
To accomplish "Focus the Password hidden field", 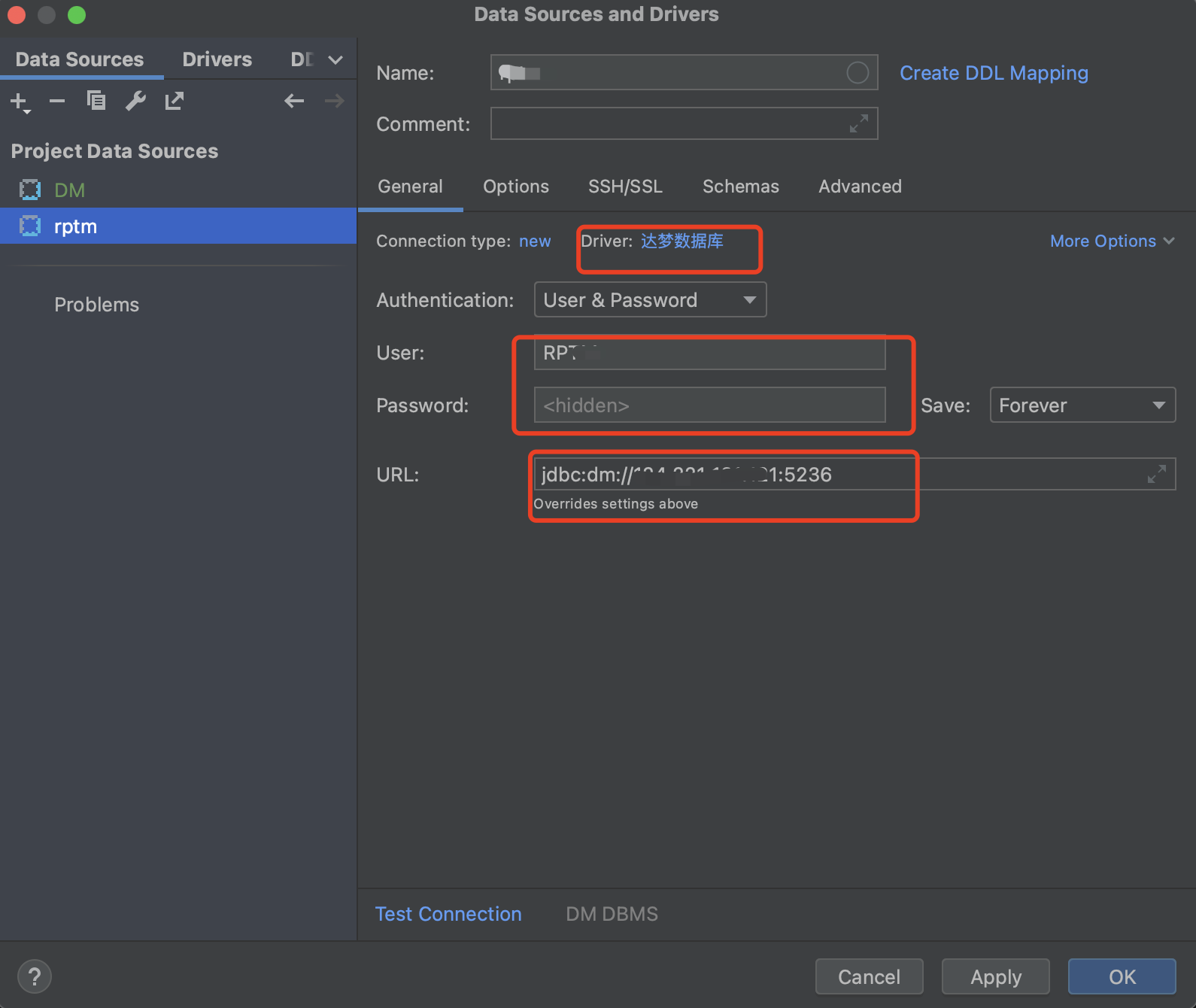I will click(x=709, y=405).
